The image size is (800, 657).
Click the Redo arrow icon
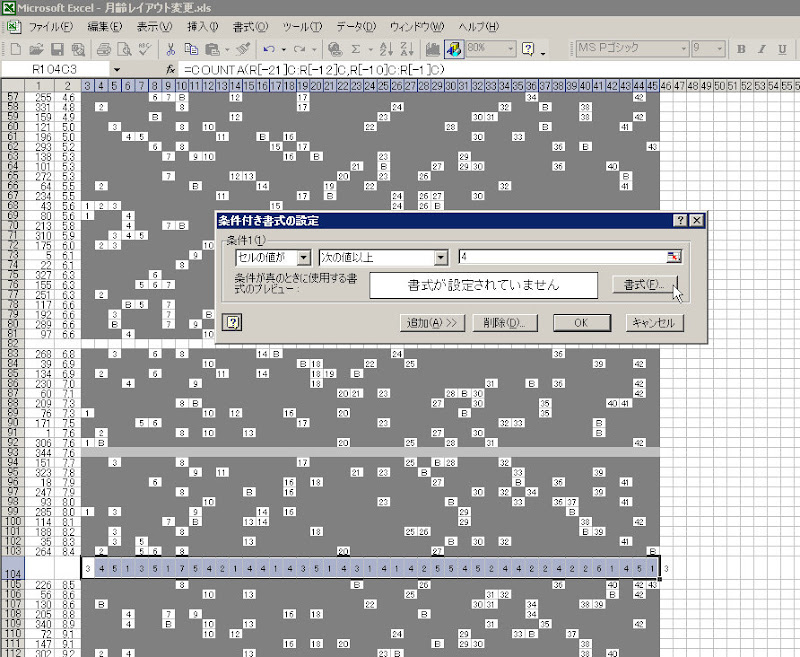[x=299, y=49]
